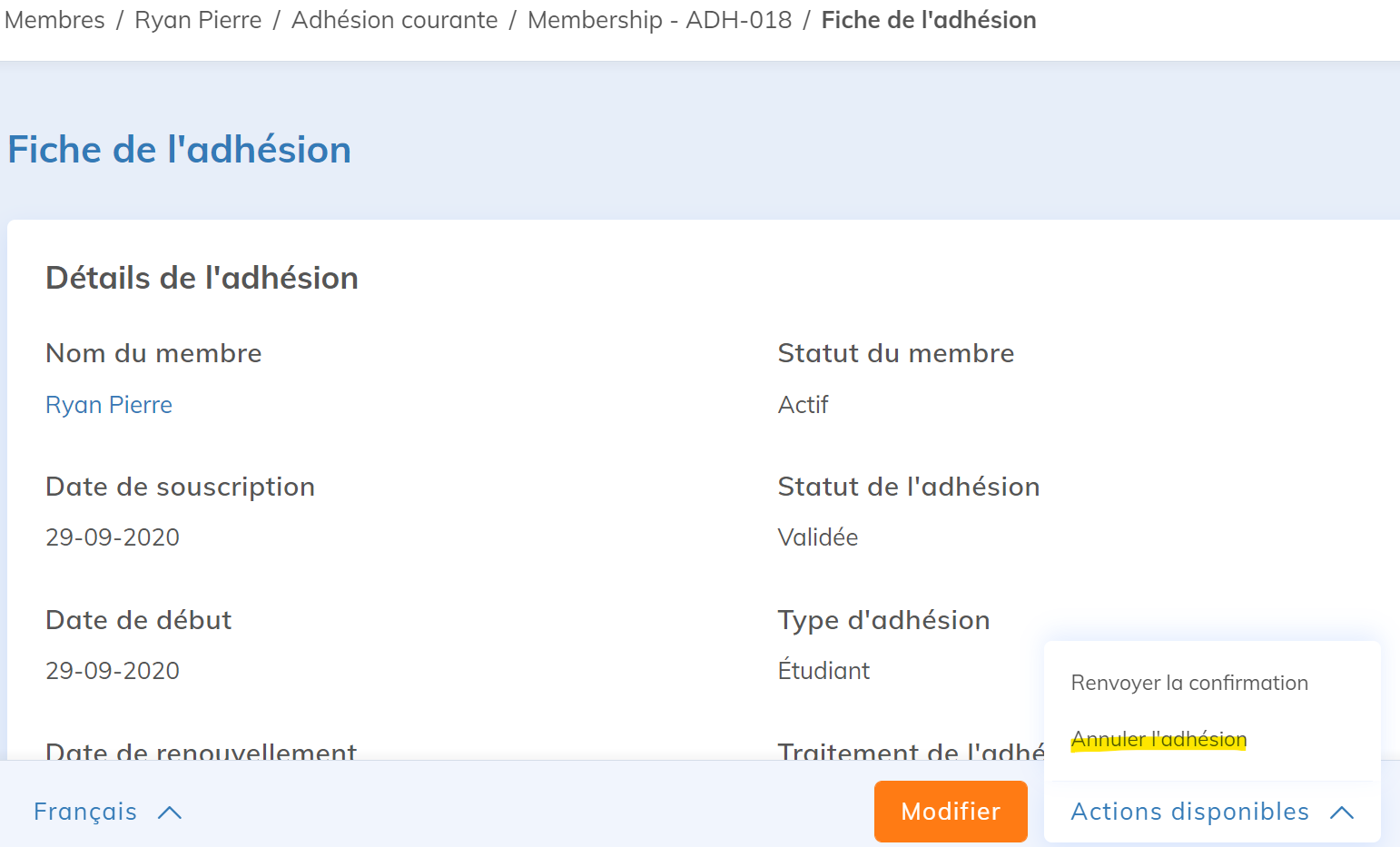1400x847 pixels.
Task: Click the Actif member status value
Action: (803, 405)
